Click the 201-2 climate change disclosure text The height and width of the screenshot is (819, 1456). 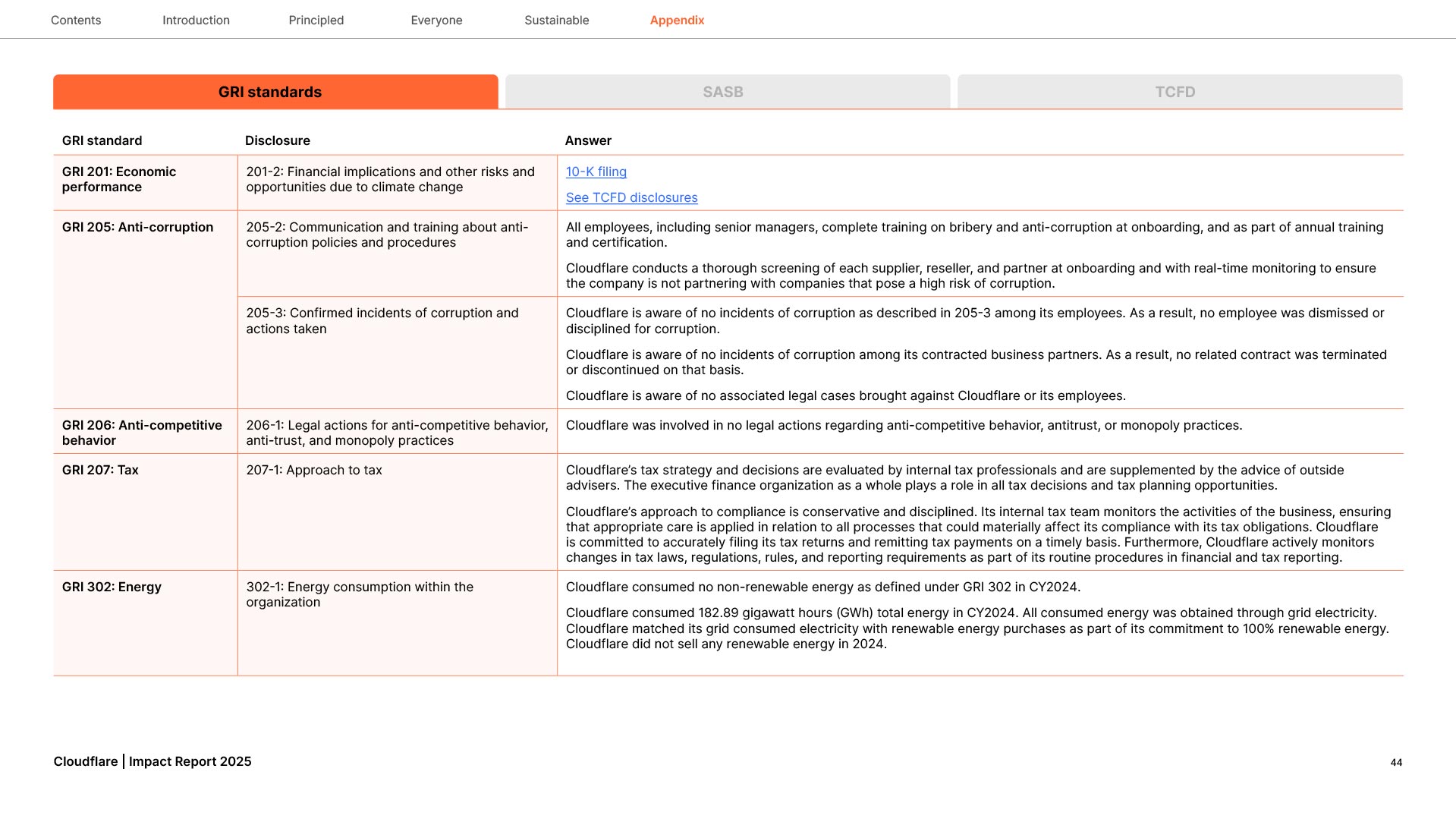pyautogui.click(x=390, y=180)
